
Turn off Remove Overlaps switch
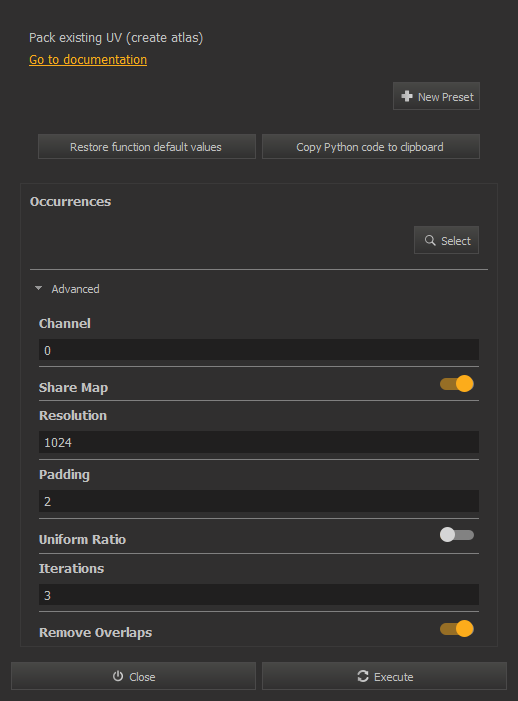(457, 629)
